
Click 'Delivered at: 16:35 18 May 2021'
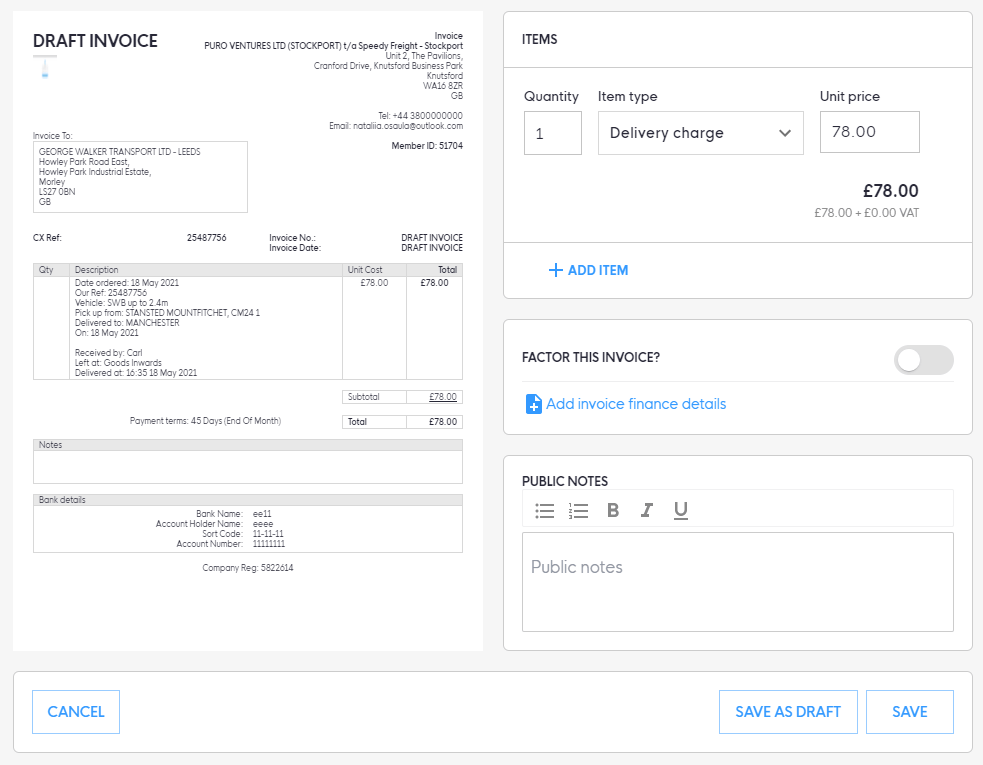(136, 373)
